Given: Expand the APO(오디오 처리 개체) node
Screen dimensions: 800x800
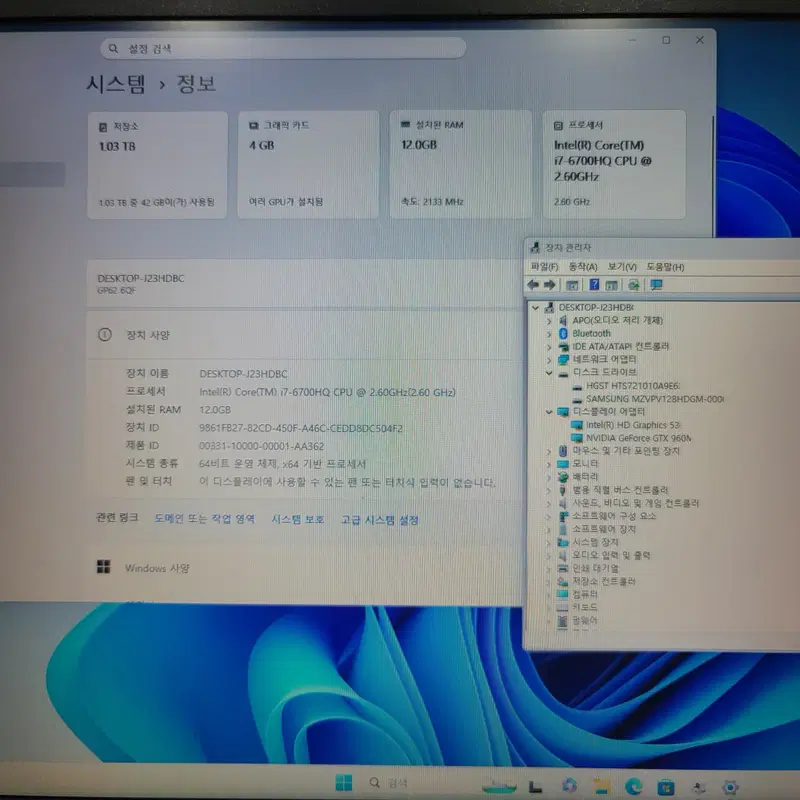Looking at the screenshot, I should click(549, 320).
